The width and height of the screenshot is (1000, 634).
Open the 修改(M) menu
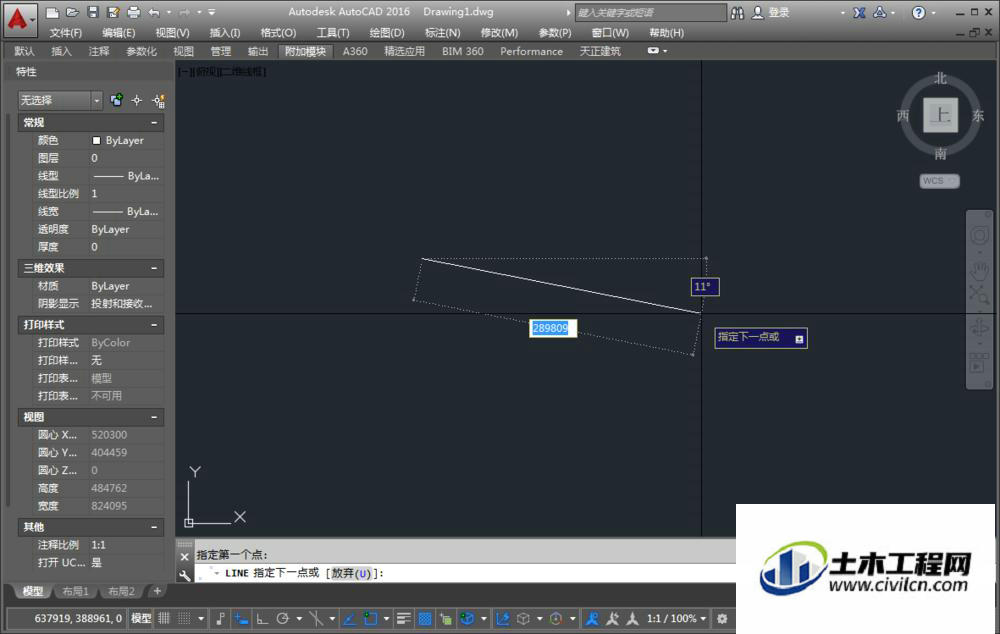coord(499,33)
